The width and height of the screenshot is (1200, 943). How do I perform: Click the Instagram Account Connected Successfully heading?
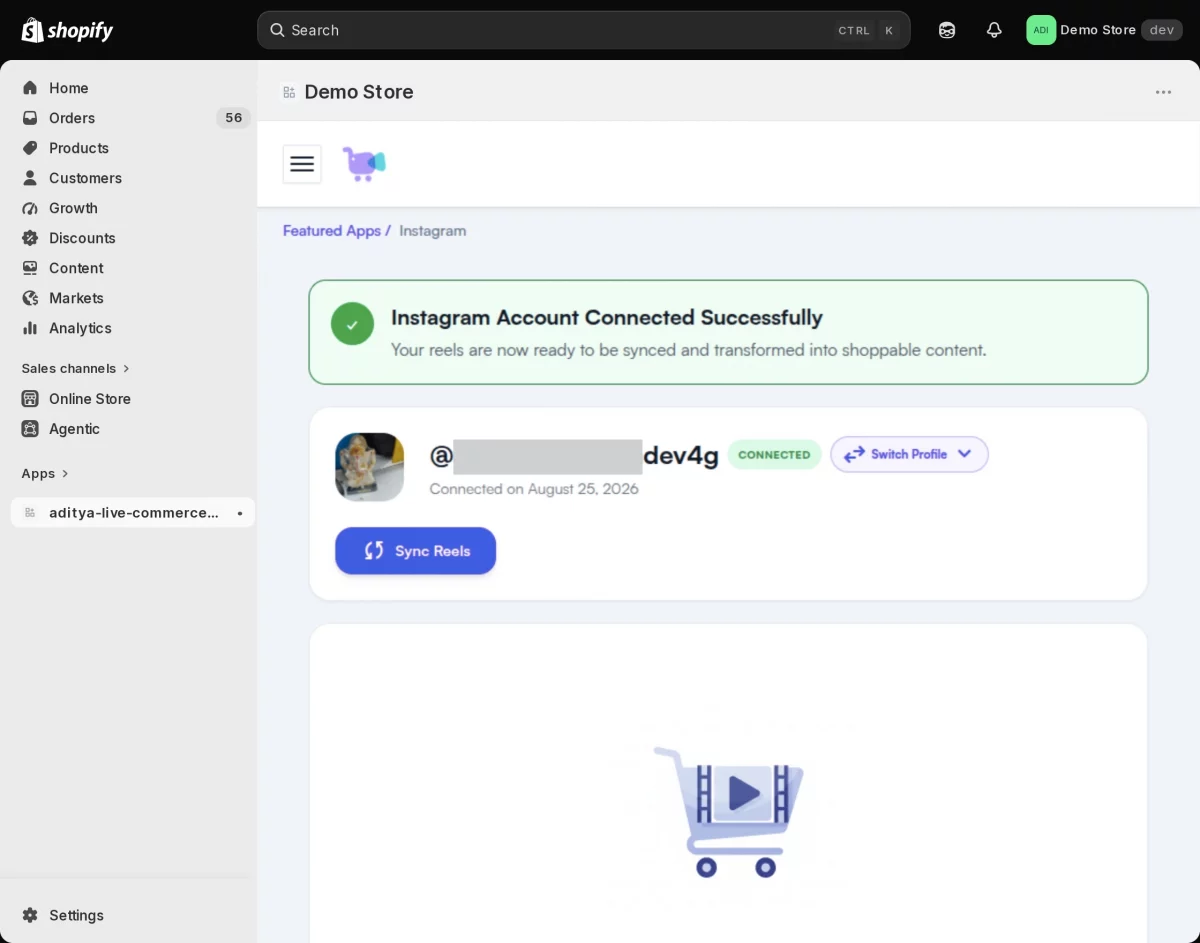pos(607,318)
